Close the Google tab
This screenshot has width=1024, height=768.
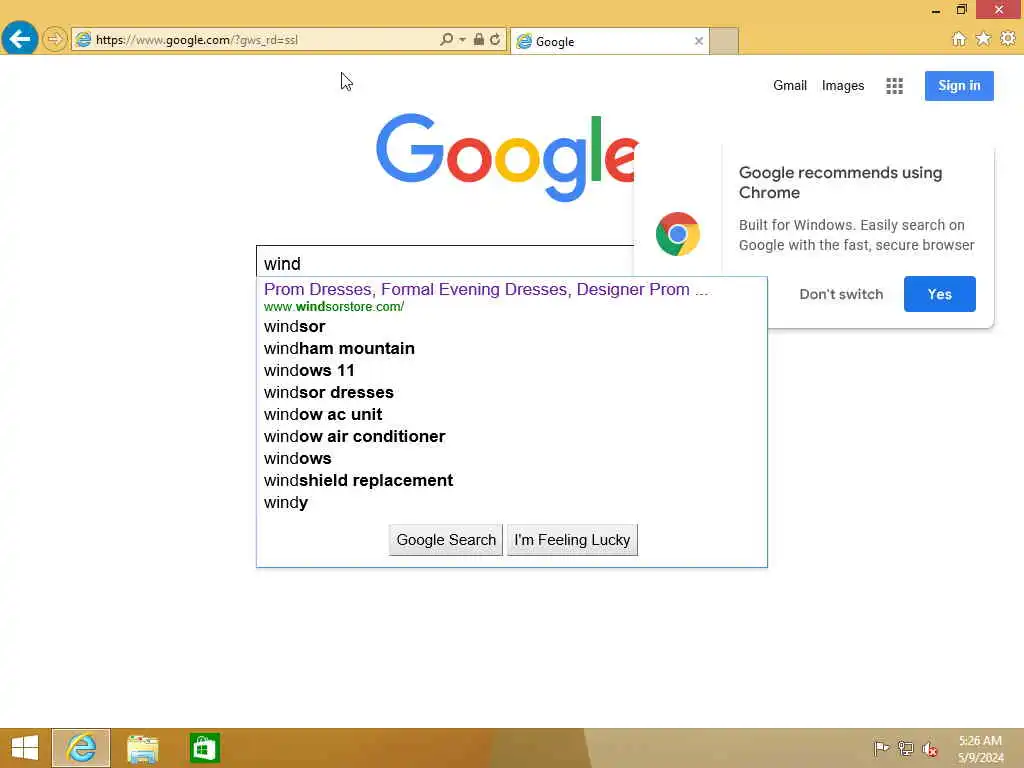(699, 41)
